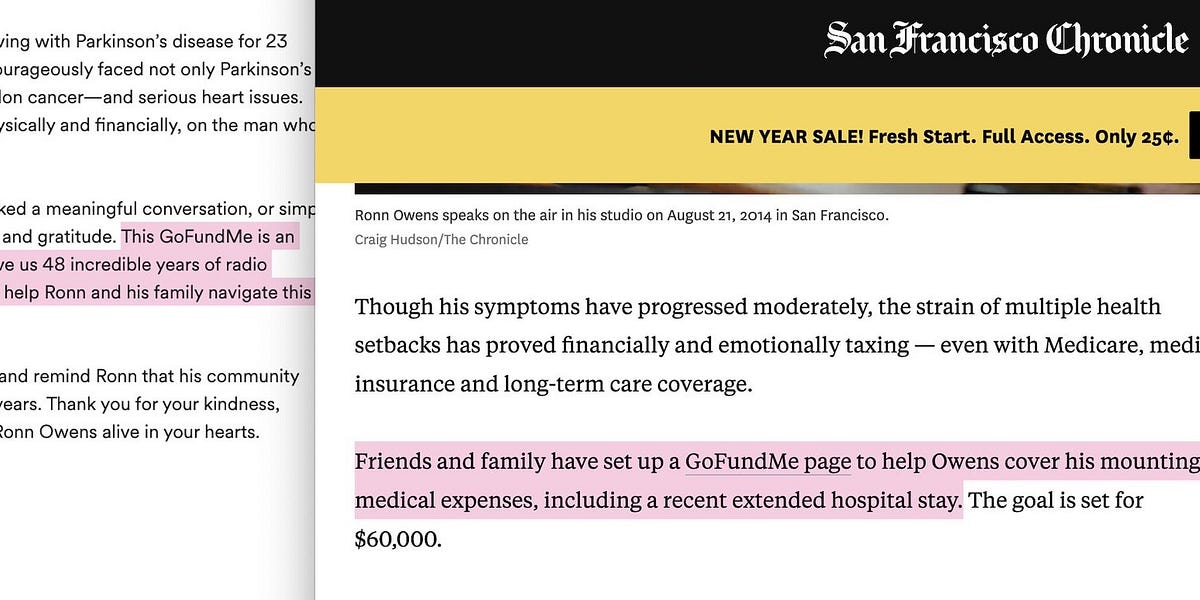
Task: Click the paragraph about Medicare coverage
Action: (x=700, y=345)
